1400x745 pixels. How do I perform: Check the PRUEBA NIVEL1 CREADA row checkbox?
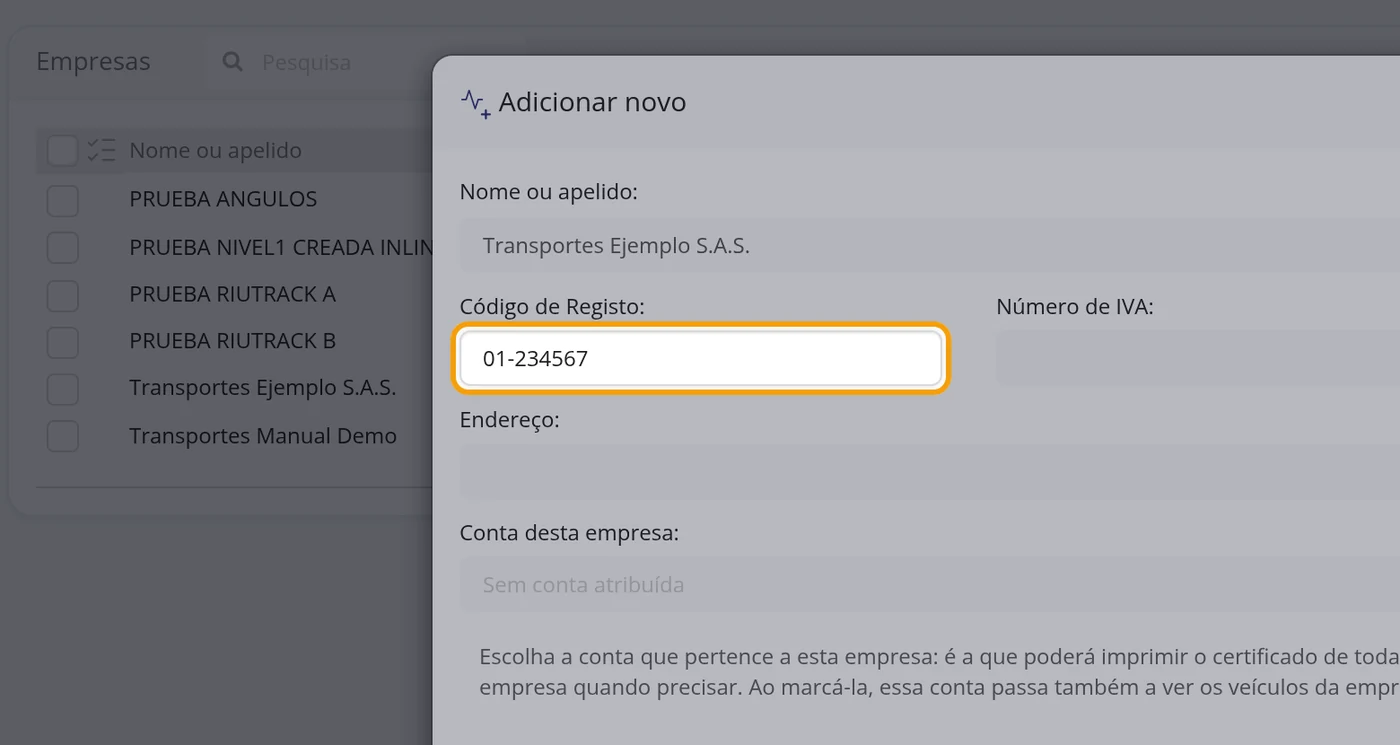63,247
